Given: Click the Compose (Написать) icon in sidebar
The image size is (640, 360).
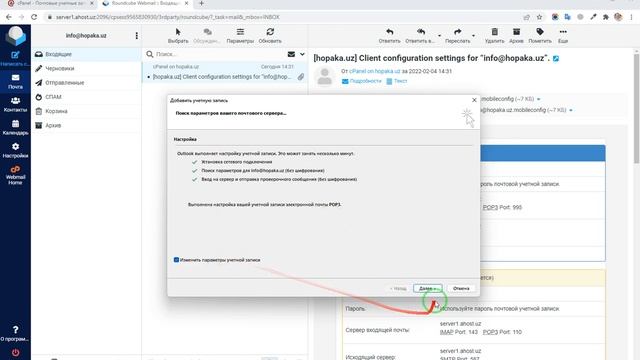Looking at the screenshot, I should pos(15,58).
